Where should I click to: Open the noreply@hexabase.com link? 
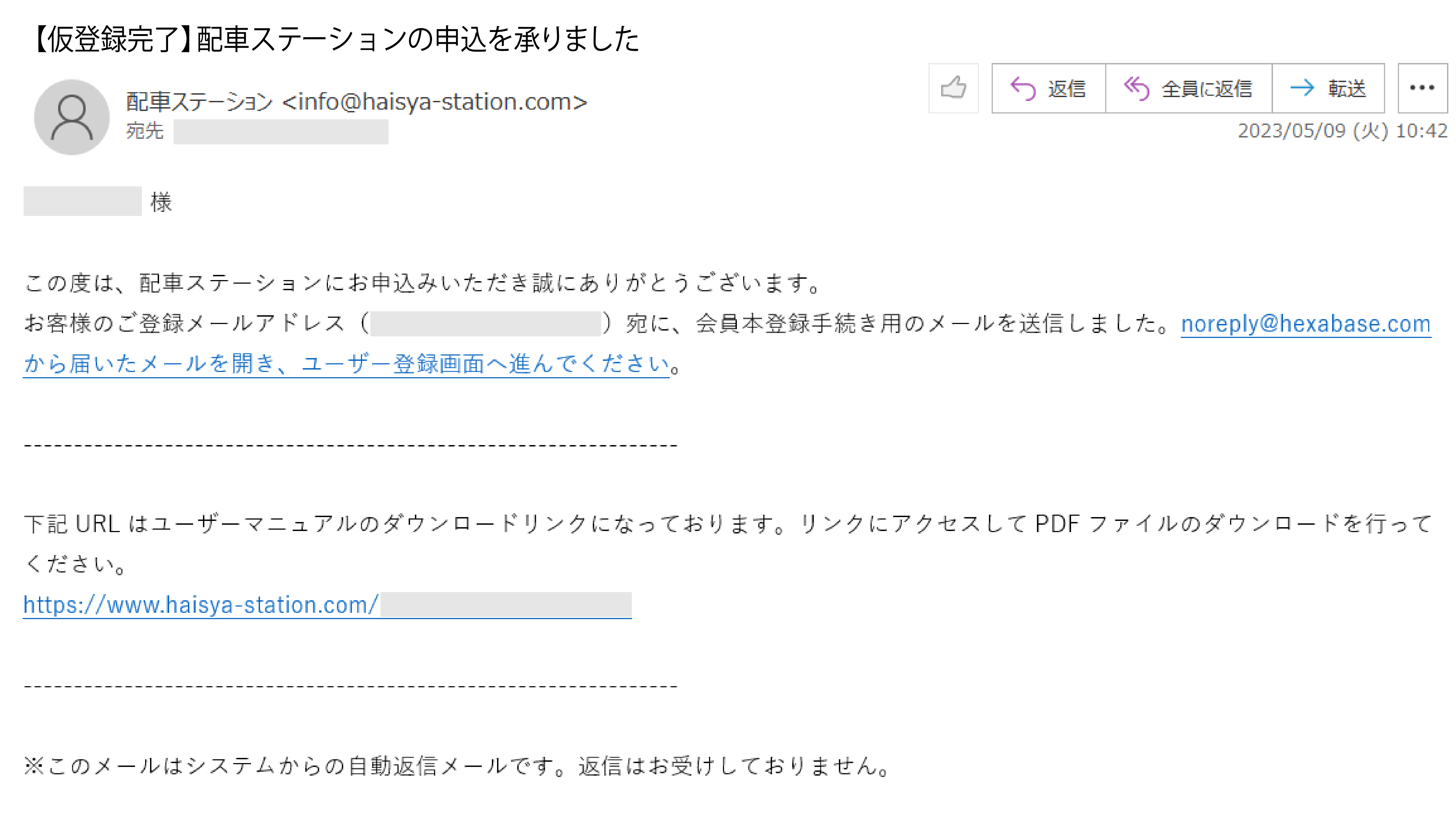click(1306, 324)
